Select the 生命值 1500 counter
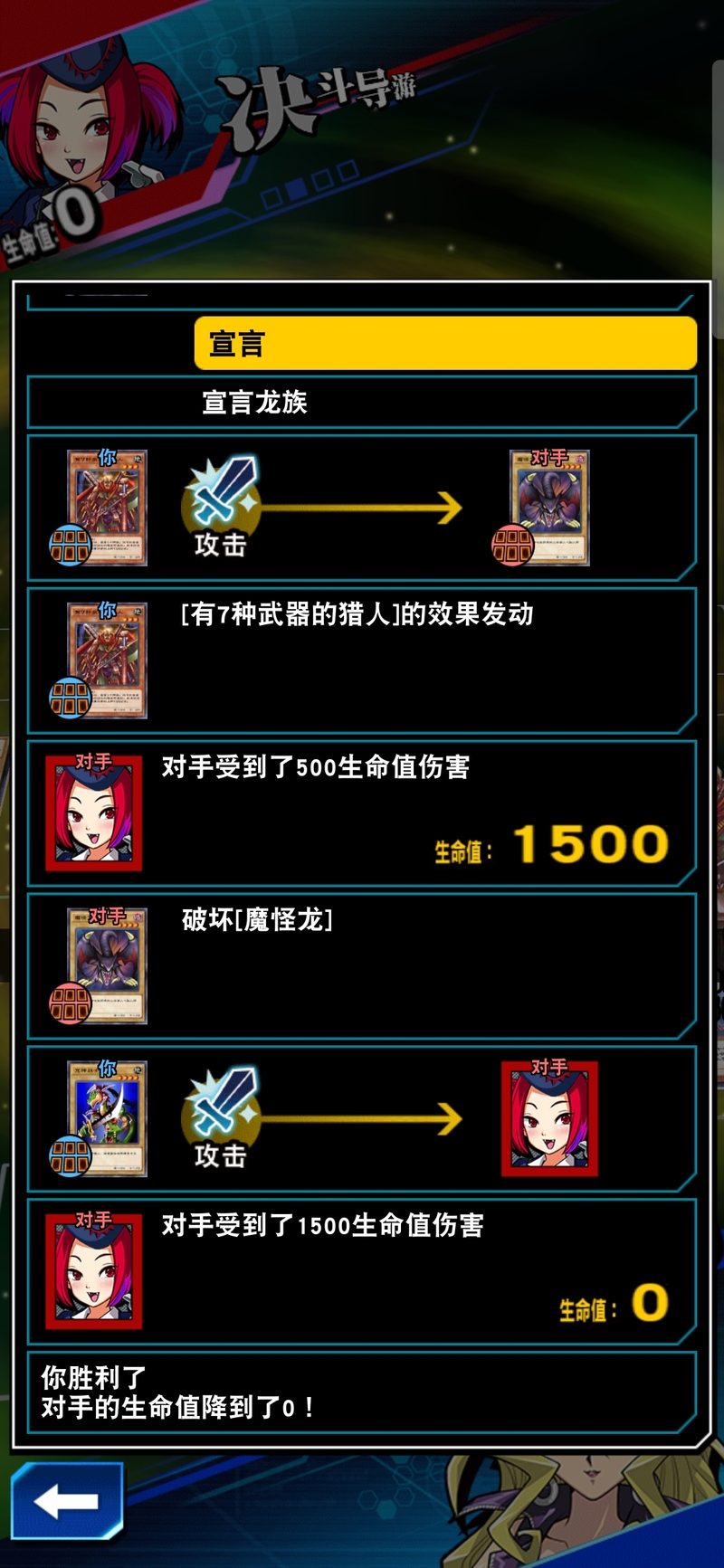This screenshot has height=1568, width=724. pyautogui.click(x=552, y=844)
